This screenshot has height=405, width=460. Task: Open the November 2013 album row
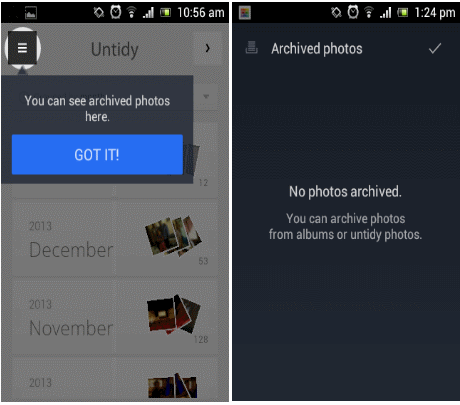(115, 317)
